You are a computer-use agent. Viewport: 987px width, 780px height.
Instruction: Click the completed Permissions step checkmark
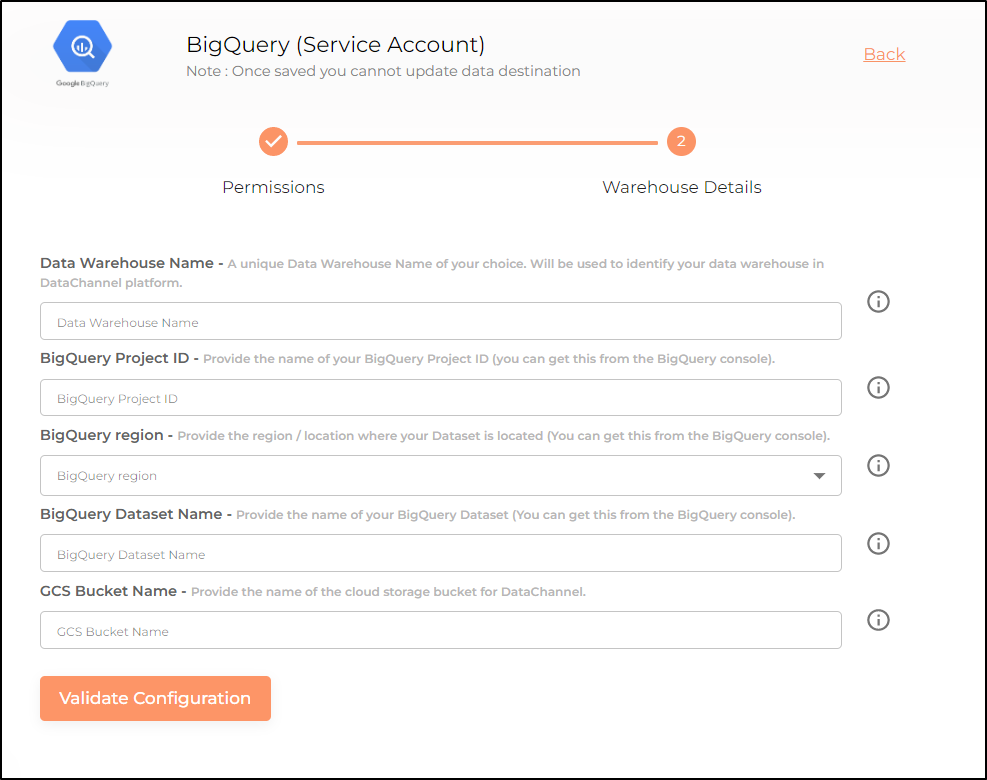273,142
